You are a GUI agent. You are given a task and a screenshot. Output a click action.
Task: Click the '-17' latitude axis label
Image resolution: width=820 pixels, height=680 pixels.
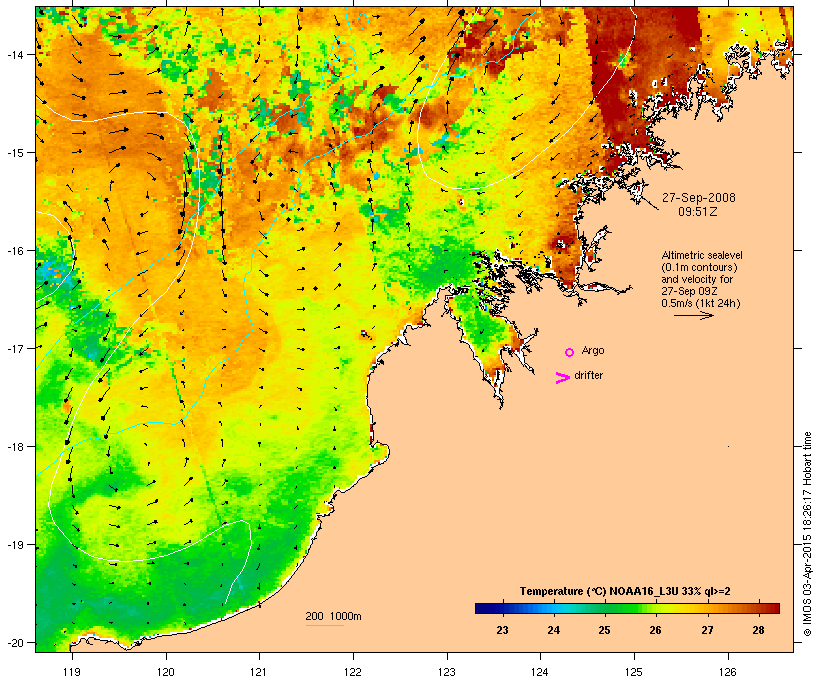(x=14, y=348)
